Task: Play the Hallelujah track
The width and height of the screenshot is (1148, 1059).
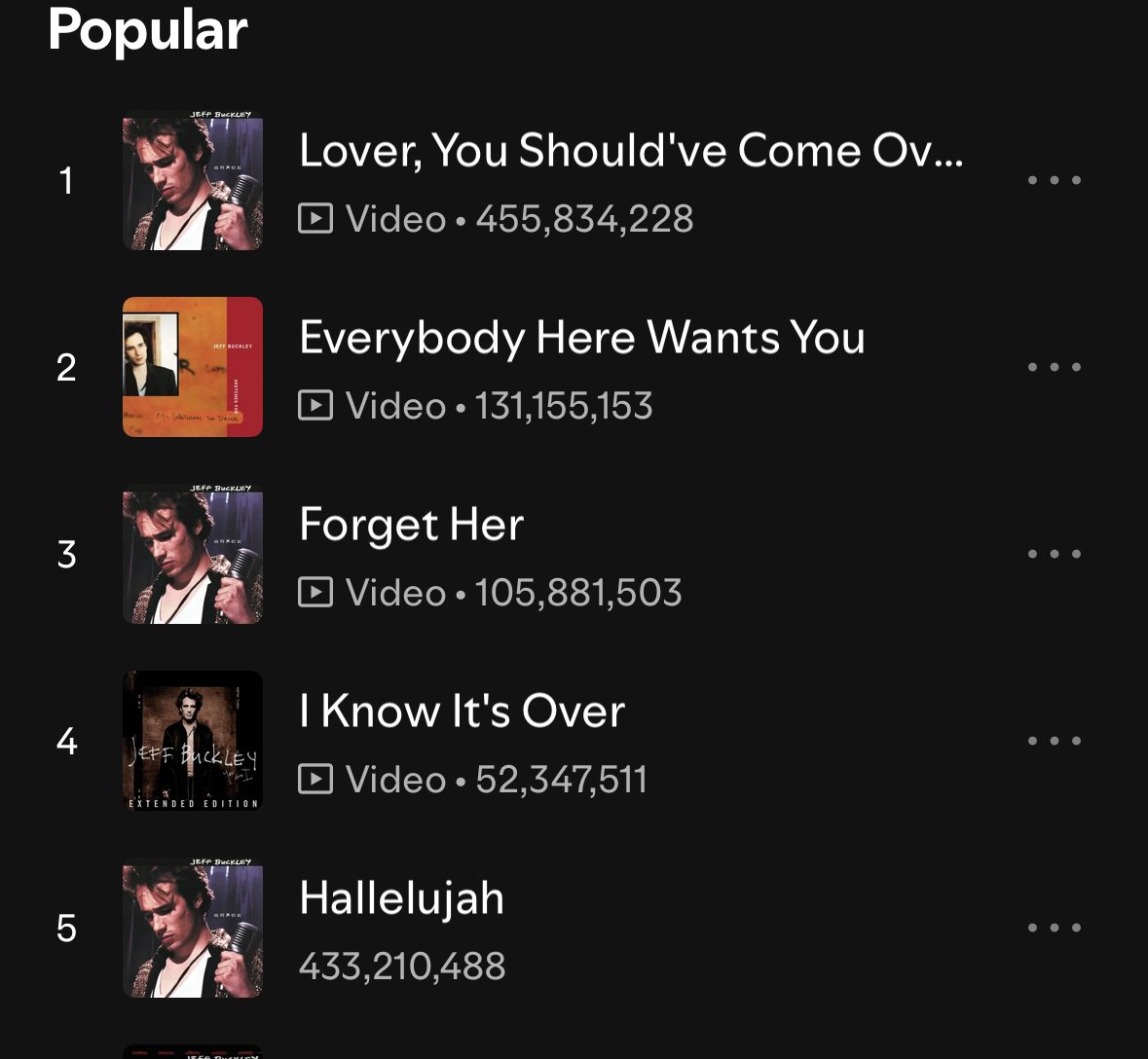Action: point(401,898)
